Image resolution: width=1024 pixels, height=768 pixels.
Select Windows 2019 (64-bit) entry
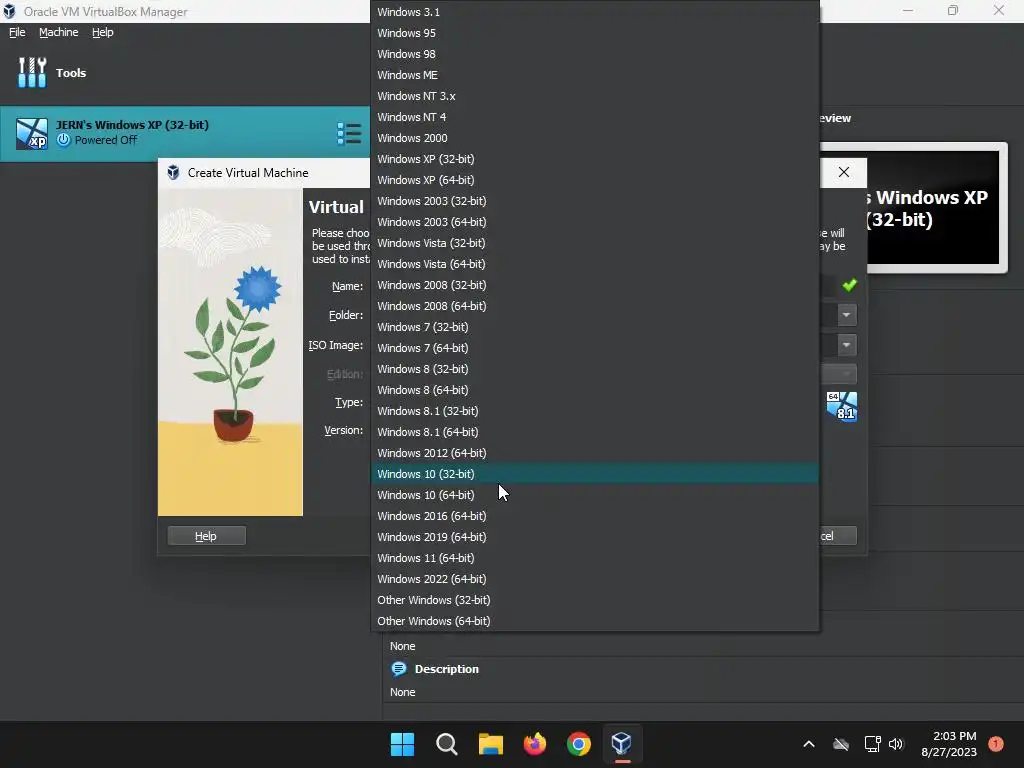[x=595, y=537]
